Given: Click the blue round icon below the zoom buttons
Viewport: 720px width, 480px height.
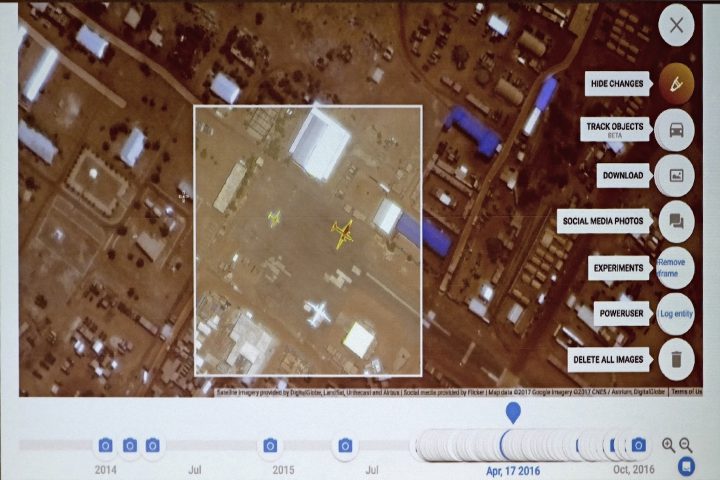Looking at the screenshot, I should [686, 466].
